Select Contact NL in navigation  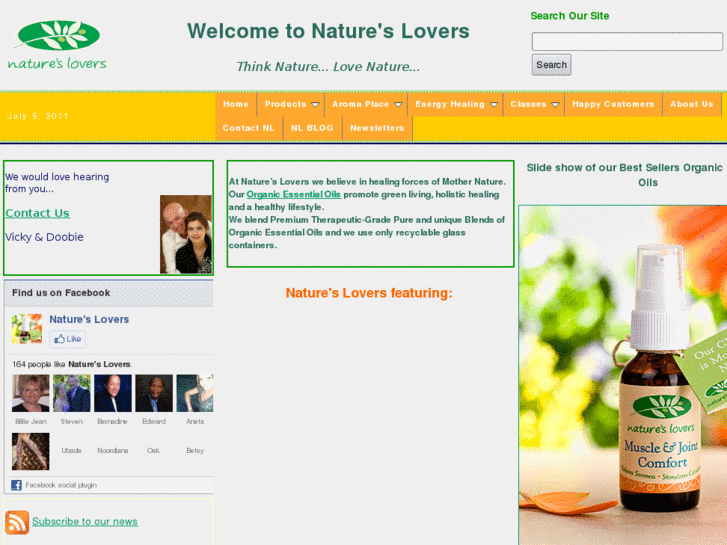(249, 128)
